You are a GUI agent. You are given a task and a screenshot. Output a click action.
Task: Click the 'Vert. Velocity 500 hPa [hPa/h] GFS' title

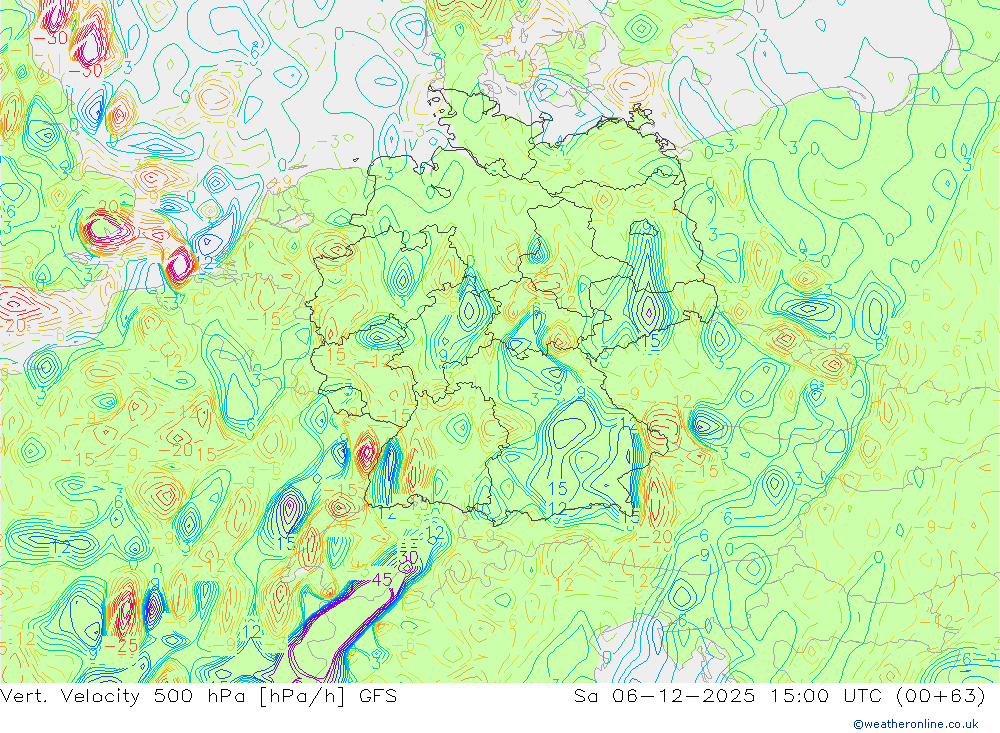198,696
